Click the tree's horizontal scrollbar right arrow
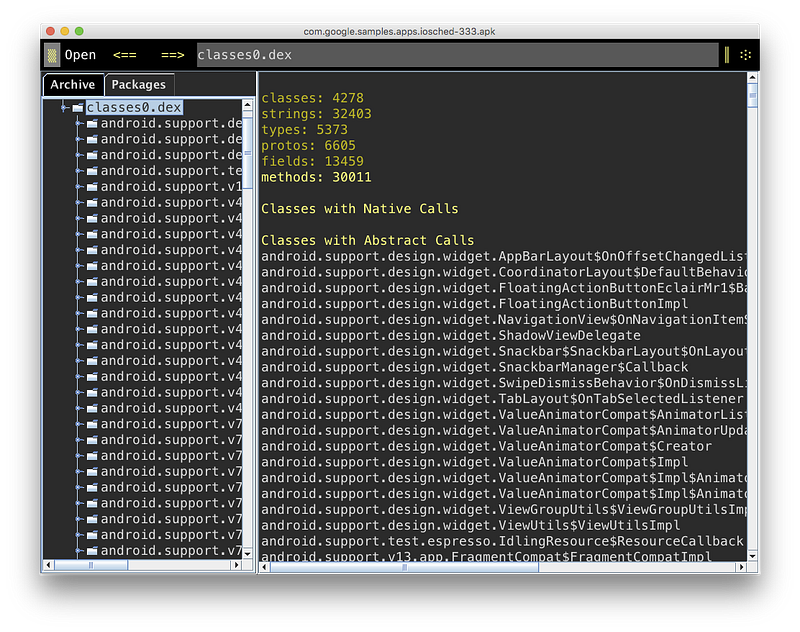 point(236,565)
